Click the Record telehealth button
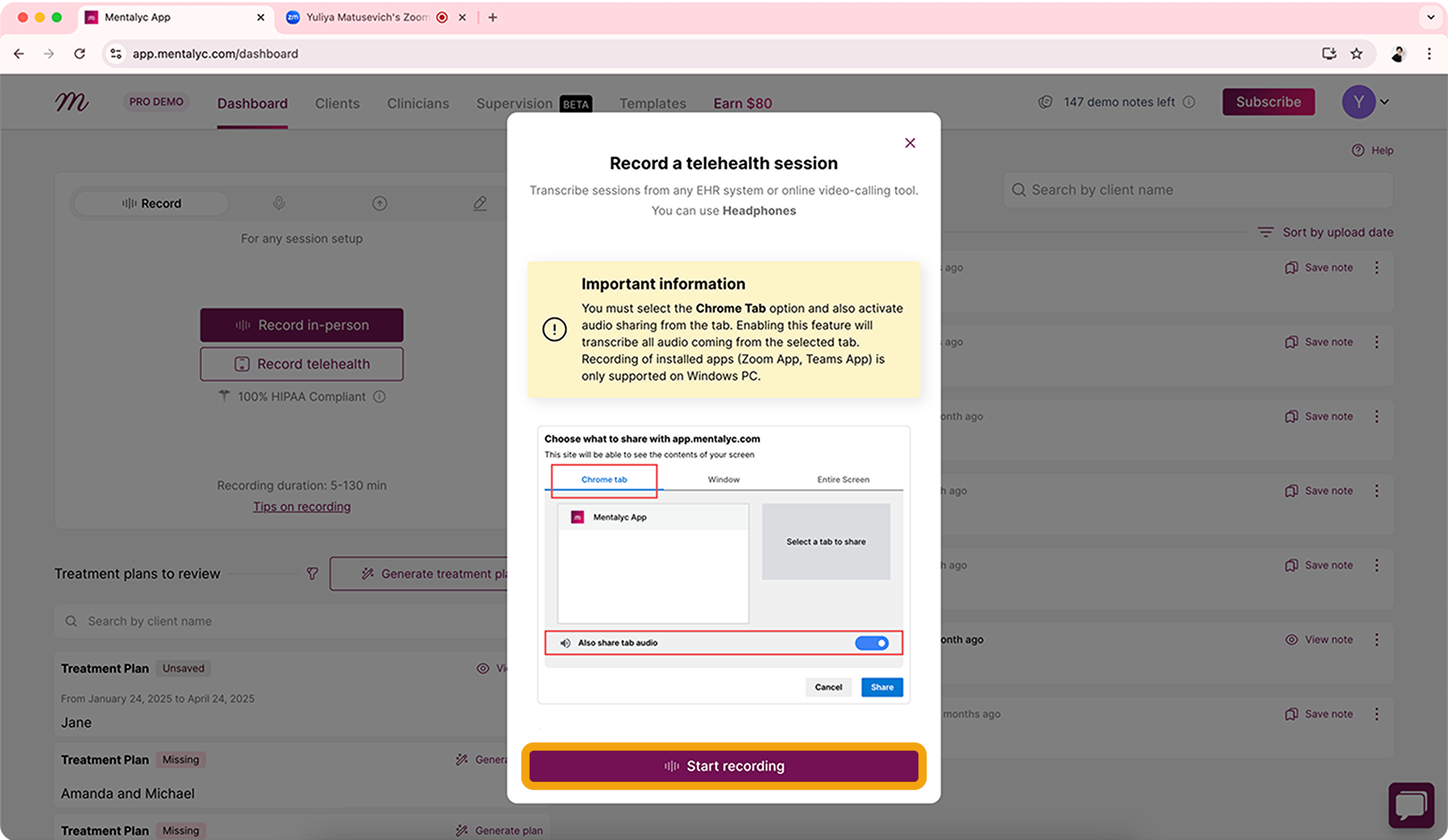1448x840 pixels. click(301, 364)
